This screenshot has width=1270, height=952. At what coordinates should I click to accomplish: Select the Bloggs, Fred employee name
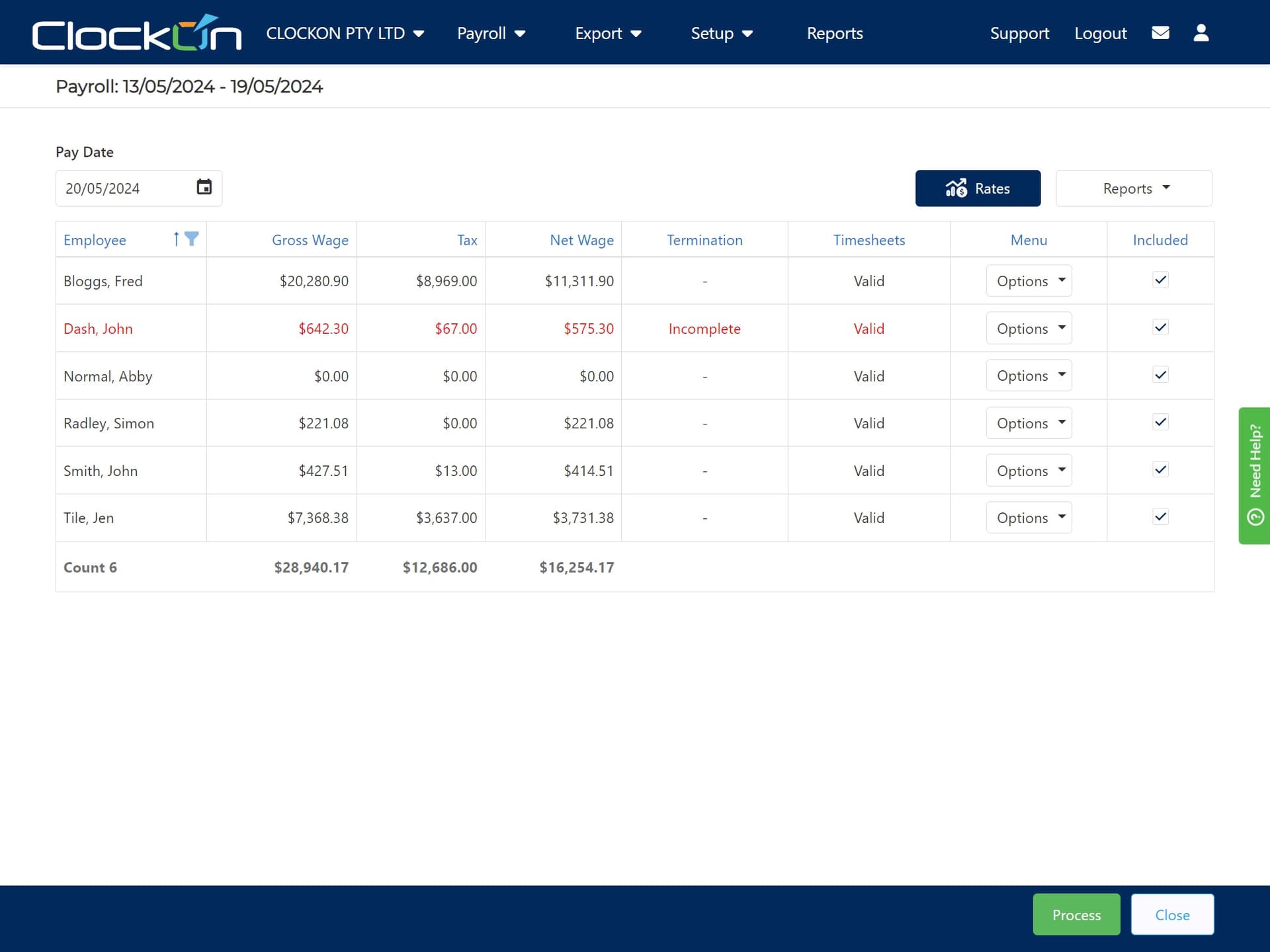click(x=103, y=281)
